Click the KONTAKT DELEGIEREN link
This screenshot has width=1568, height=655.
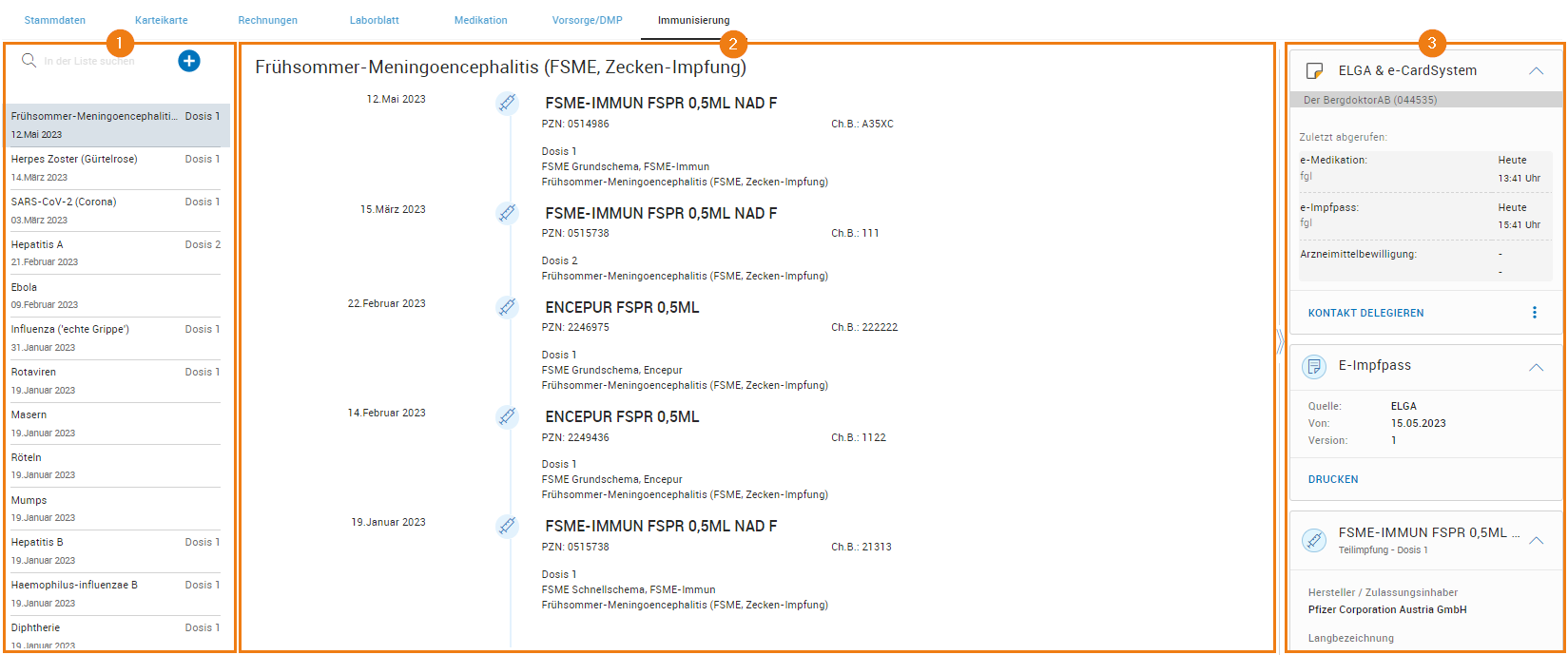point(1365,313)
